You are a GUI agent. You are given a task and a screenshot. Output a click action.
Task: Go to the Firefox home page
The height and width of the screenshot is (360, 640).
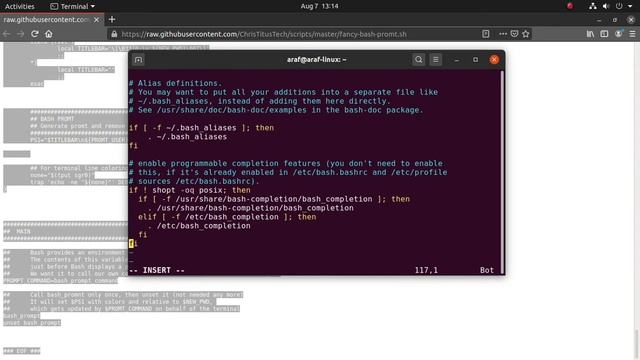[x=49, y=34]
